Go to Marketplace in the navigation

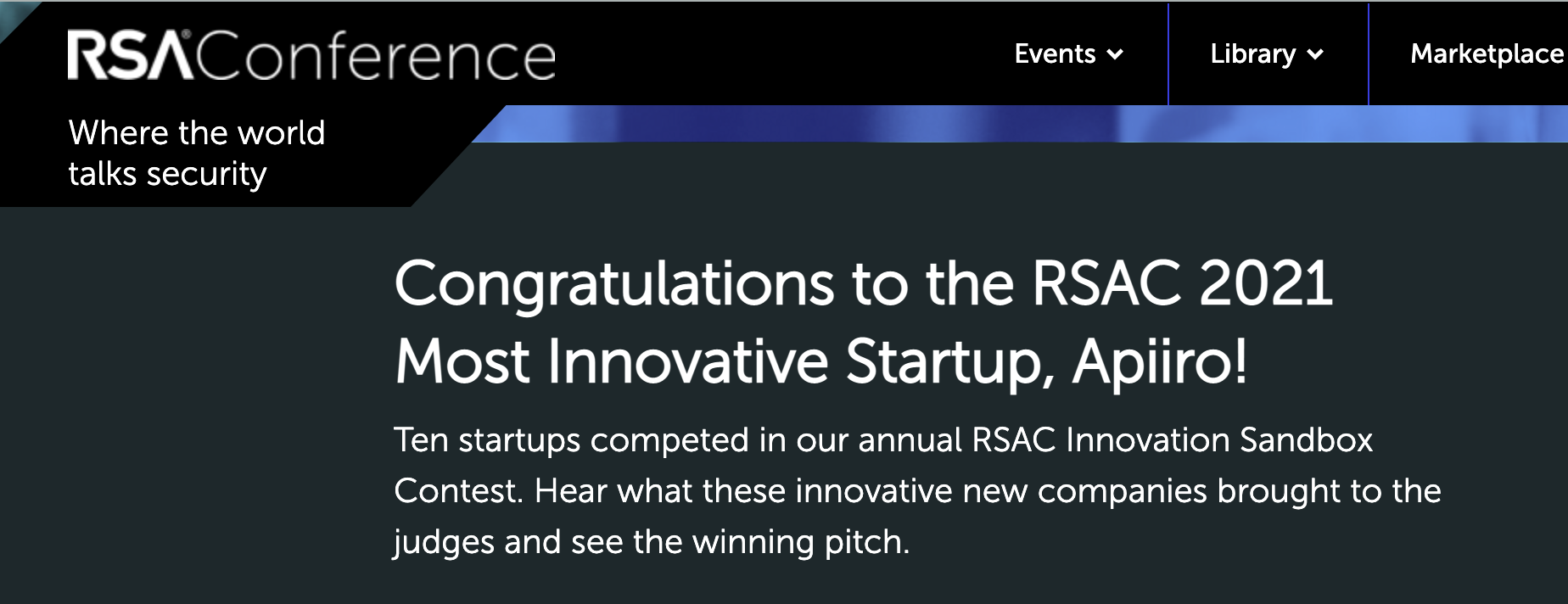(1487, 54)
